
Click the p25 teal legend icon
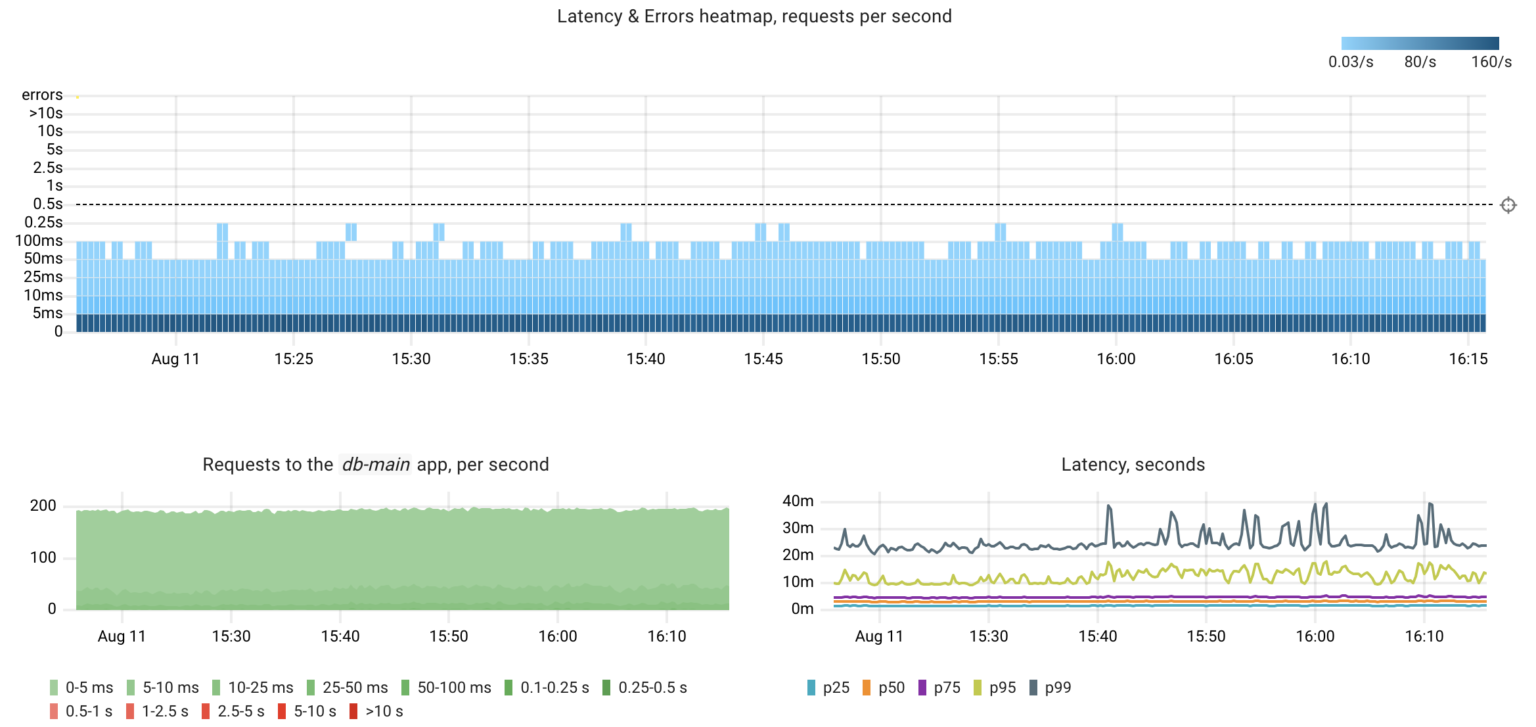810,687
